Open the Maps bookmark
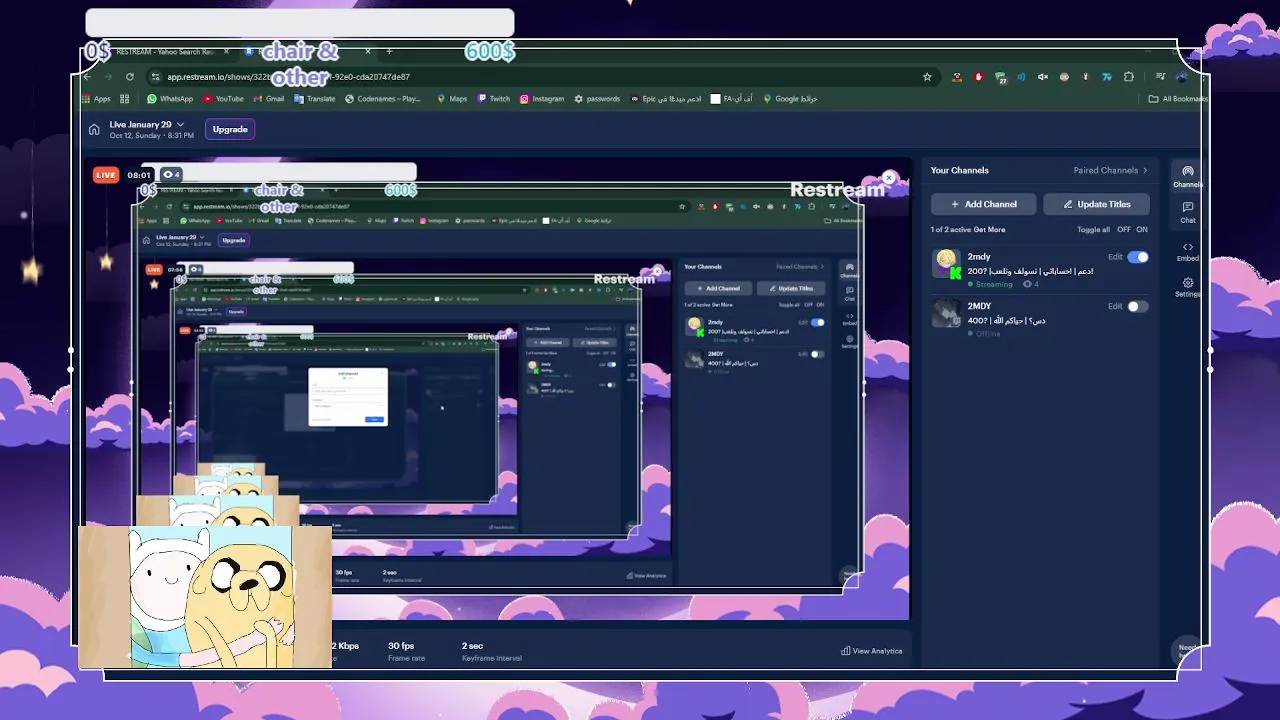The width and height of the screenshot is (1280, 720). click(x=452, y=99)
